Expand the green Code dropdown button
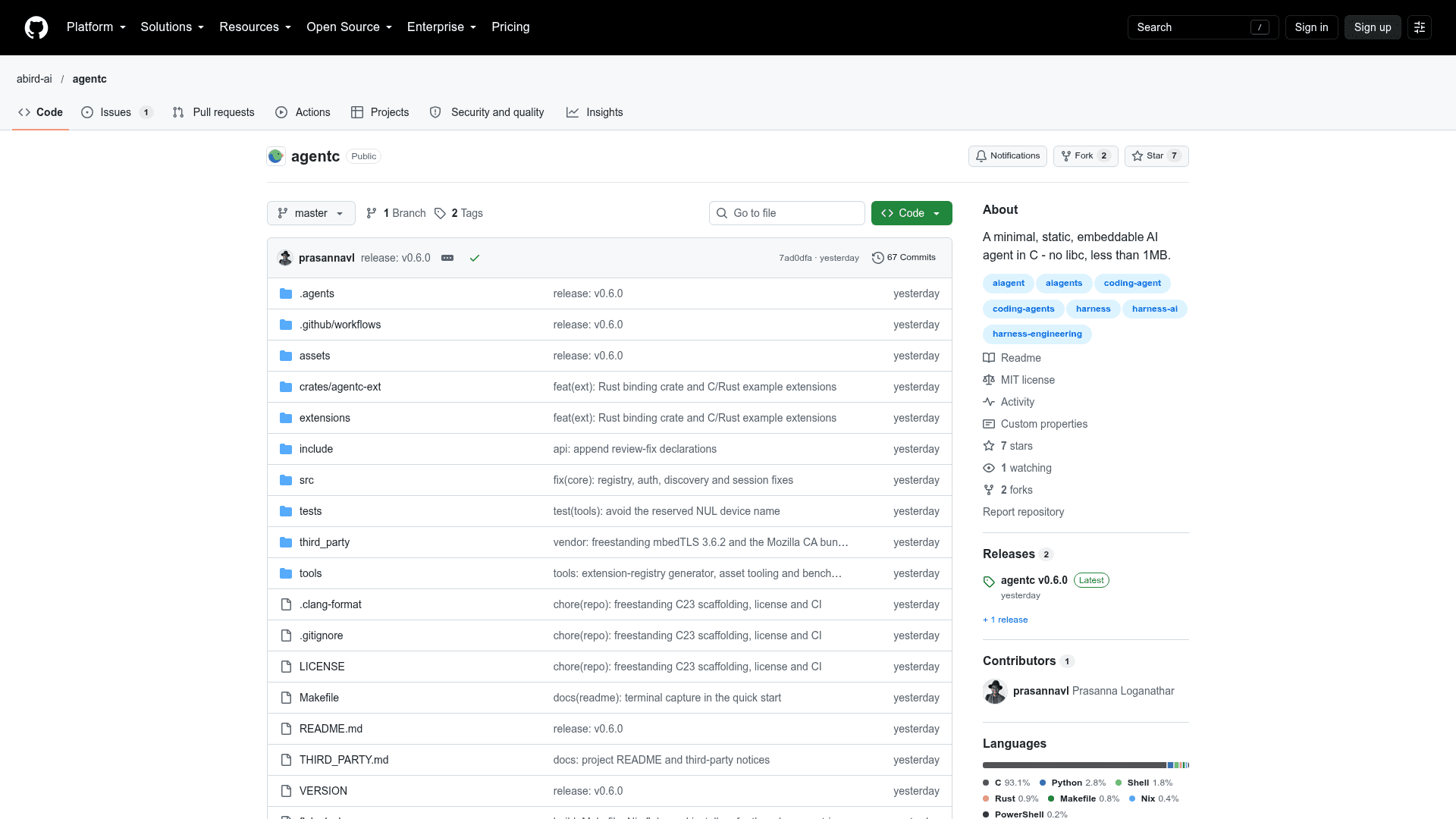 pos(912,213)
